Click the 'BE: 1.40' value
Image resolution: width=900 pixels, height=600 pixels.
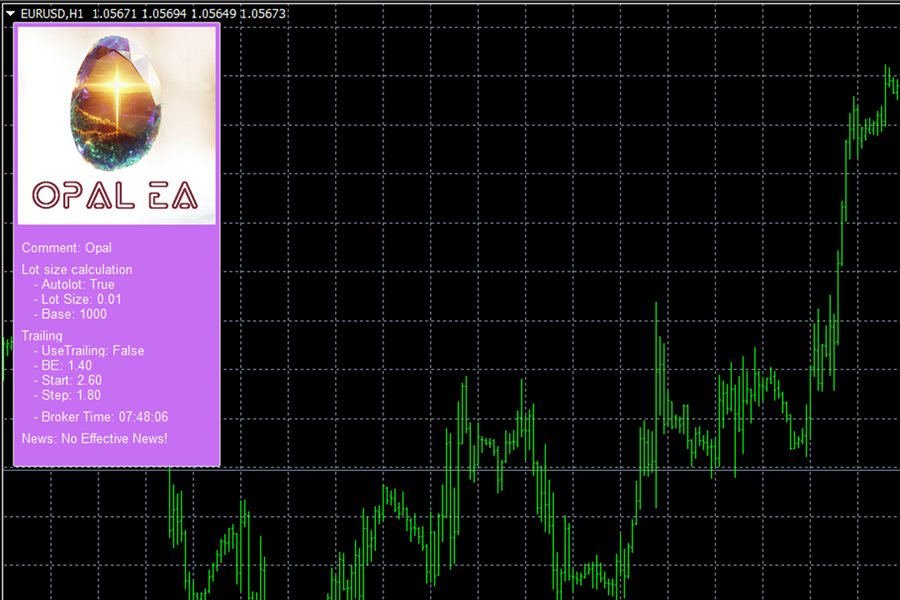point(63,365)
